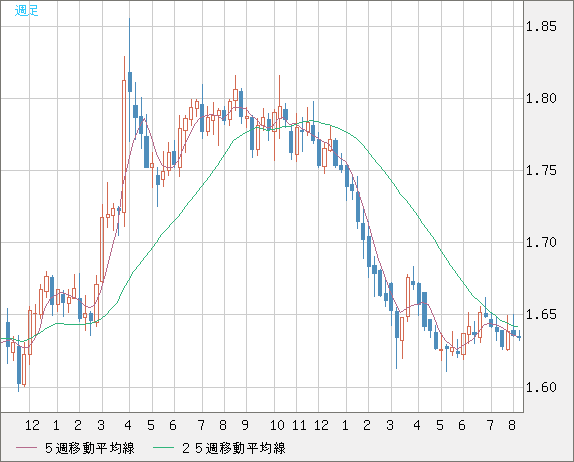
Task: Click the 1.70 price axis label
Action: click(541, 242)
